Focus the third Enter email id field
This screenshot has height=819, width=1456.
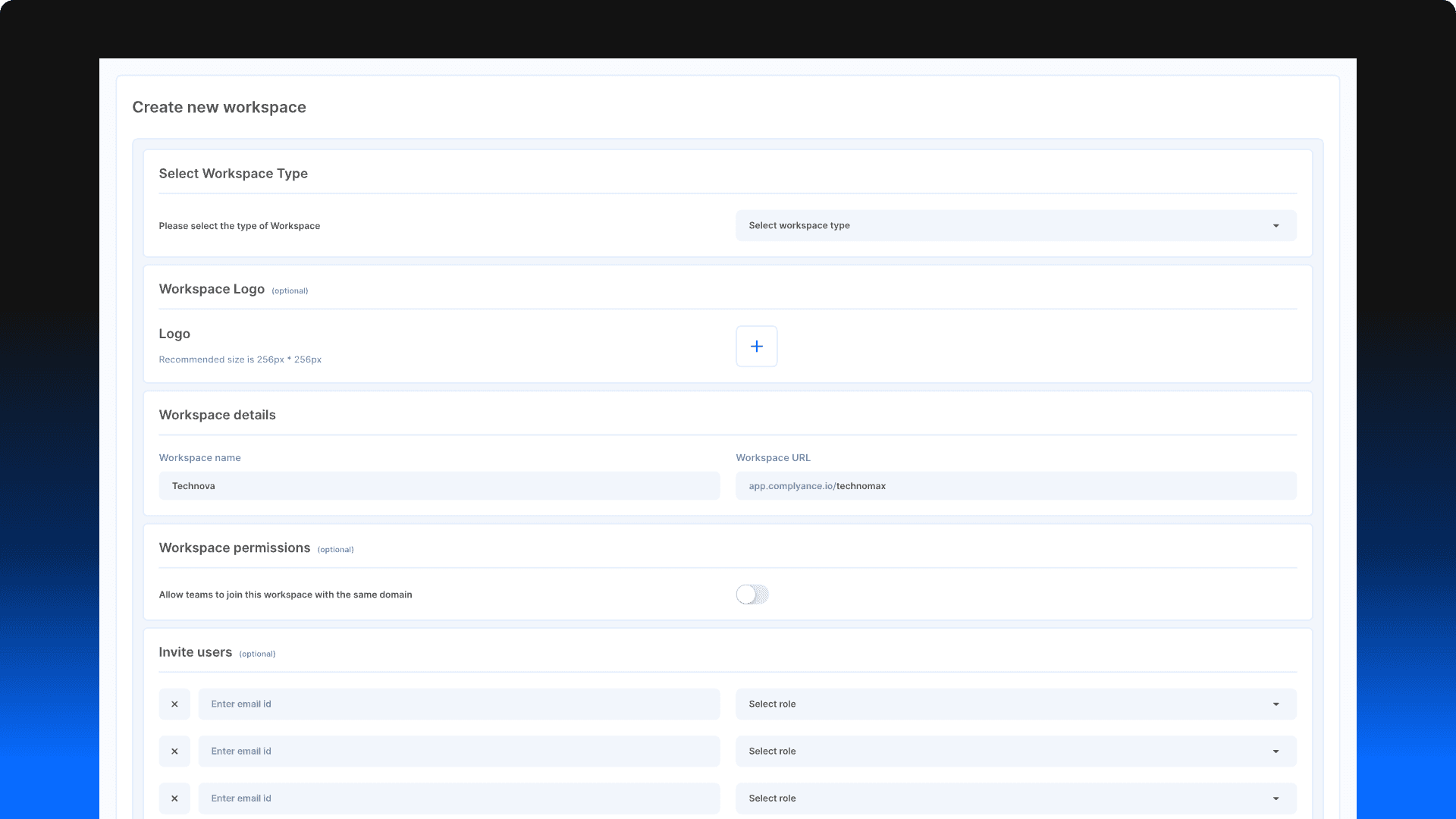pyautogui.click(x=459, y=799)
